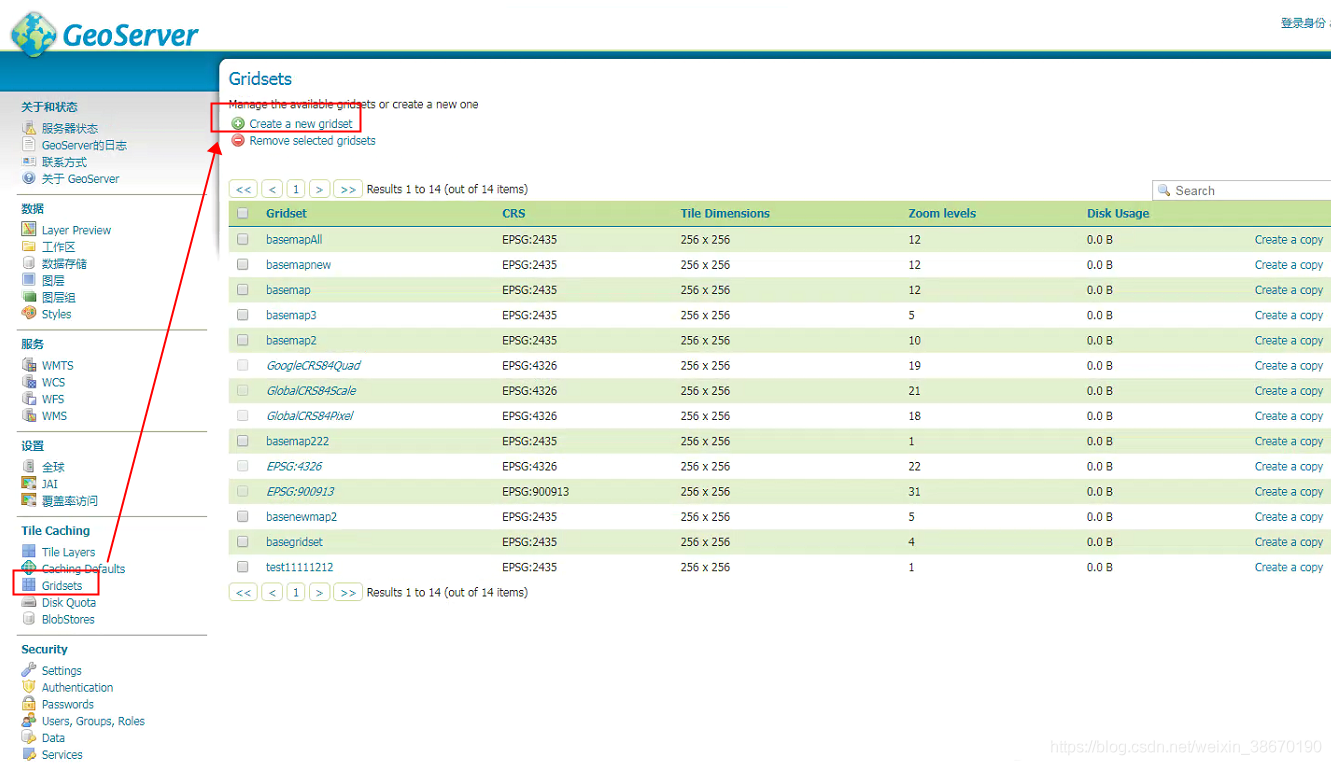The width and height of the screenshot is (1331, 765).
Task: Click the Tile Layers icon
Action: click(29, 552)
